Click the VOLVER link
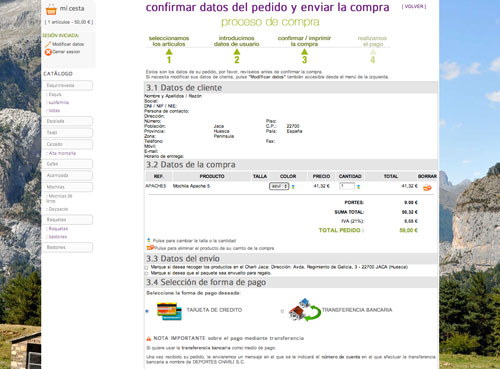The width and height of the screenshot is (500, 369). pos(414,6)
